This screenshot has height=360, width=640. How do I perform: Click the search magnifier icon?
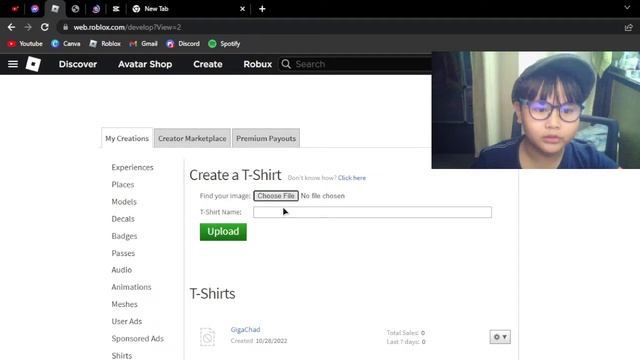coord(286,64)
